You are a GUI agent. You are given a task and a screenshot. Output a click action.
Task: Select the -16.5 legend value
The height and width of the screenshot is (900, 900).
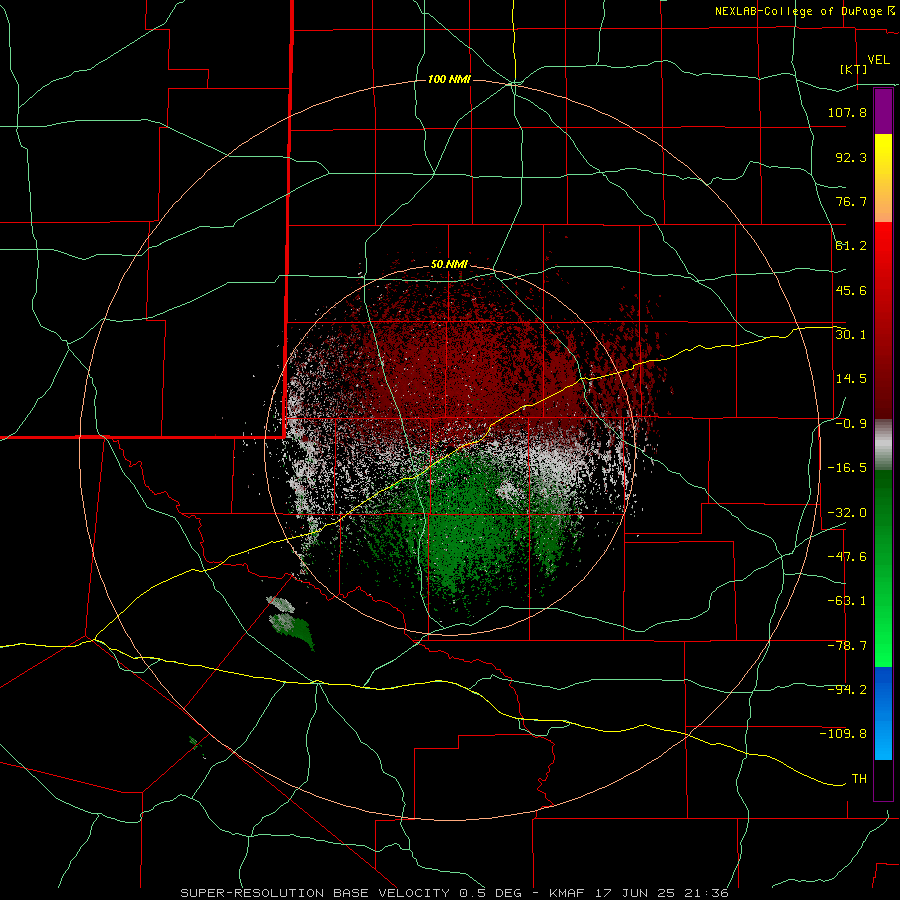pyautogui.click(x=847, y=468)
